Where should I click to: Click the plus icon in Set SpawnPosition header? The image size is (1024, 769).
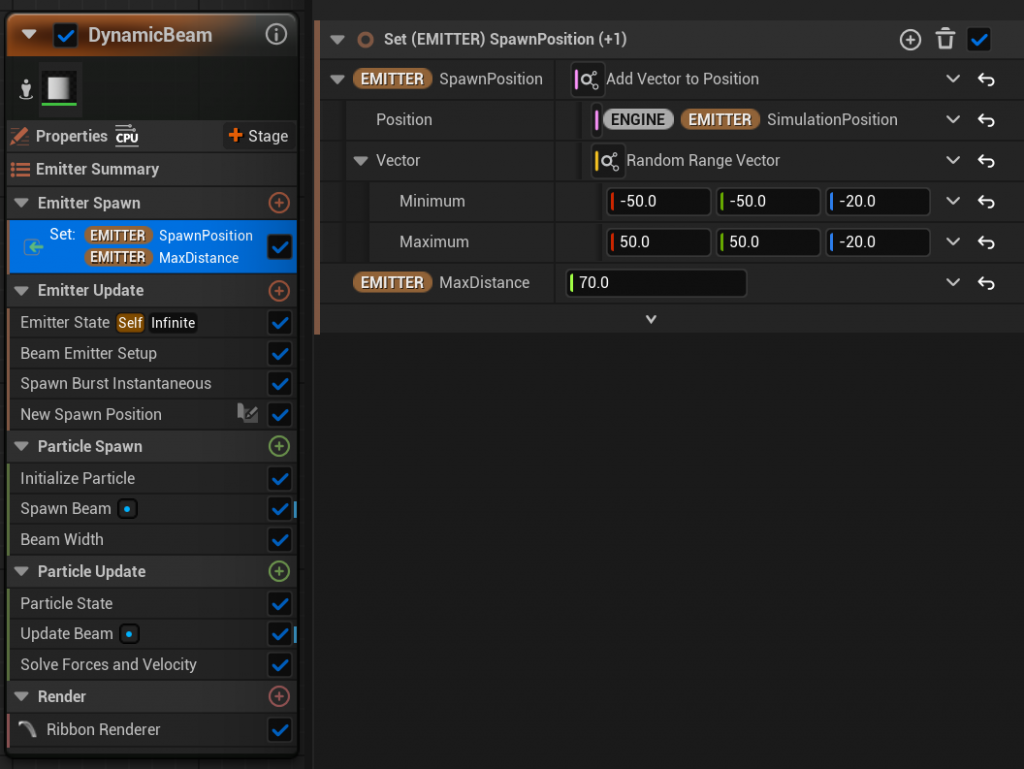tap(910, 39)
